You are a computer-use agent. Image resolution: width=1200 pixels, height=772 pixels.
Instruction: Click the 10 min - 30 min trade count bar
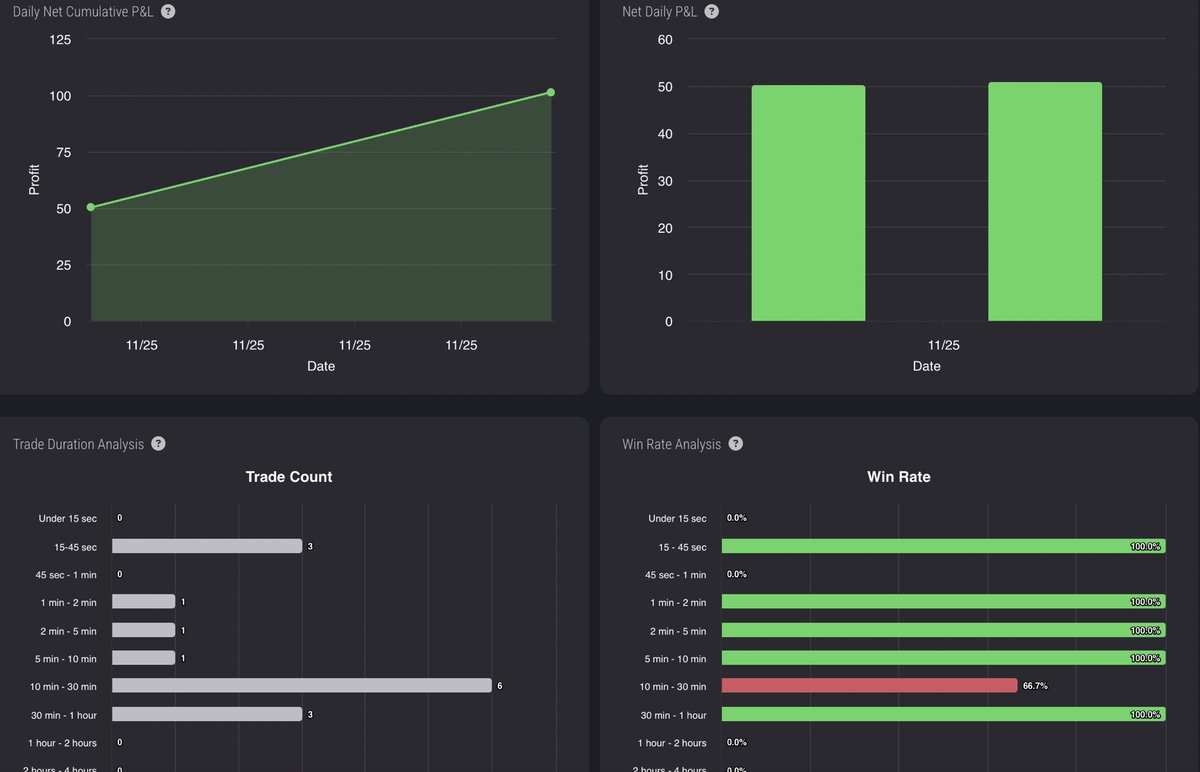(302, 686)
